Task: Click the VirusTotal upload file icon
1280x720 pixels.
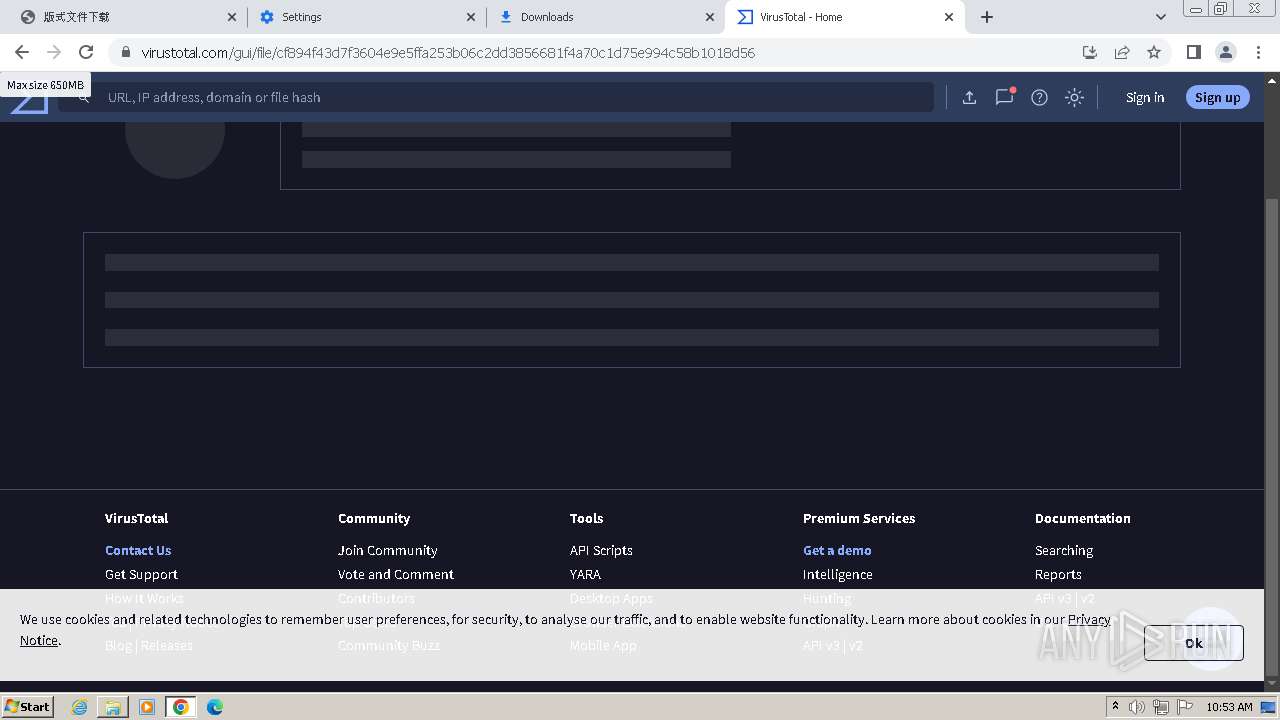Action: (x=969, y=97)
